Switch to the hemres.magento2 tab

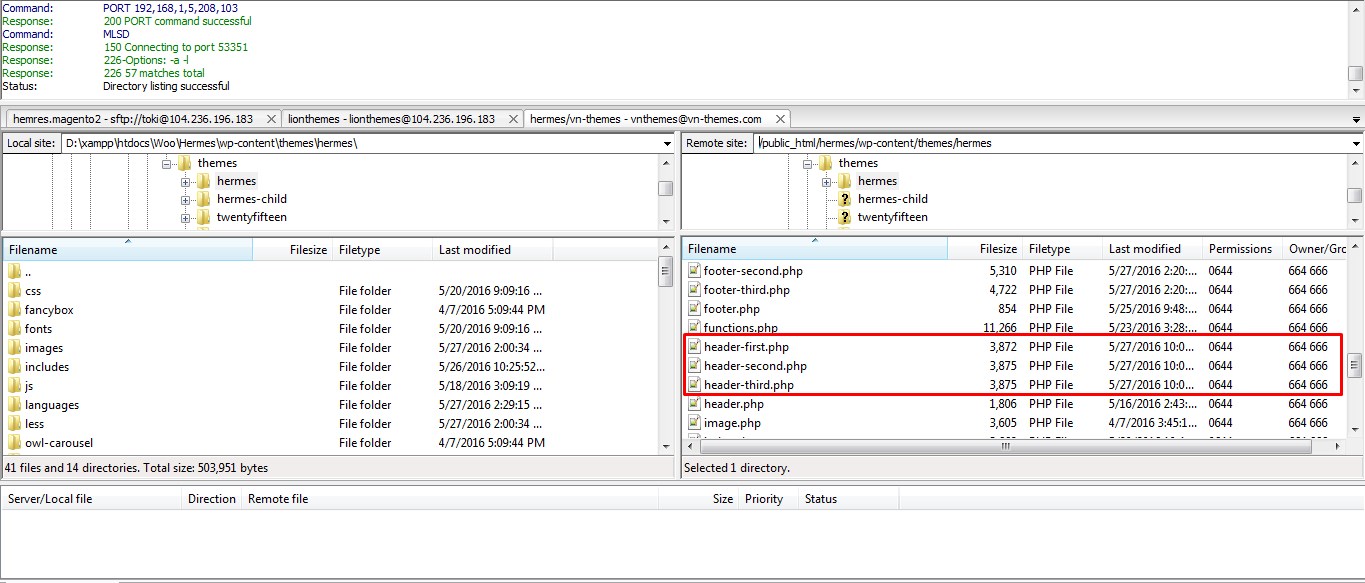click(x=141, y=119)
